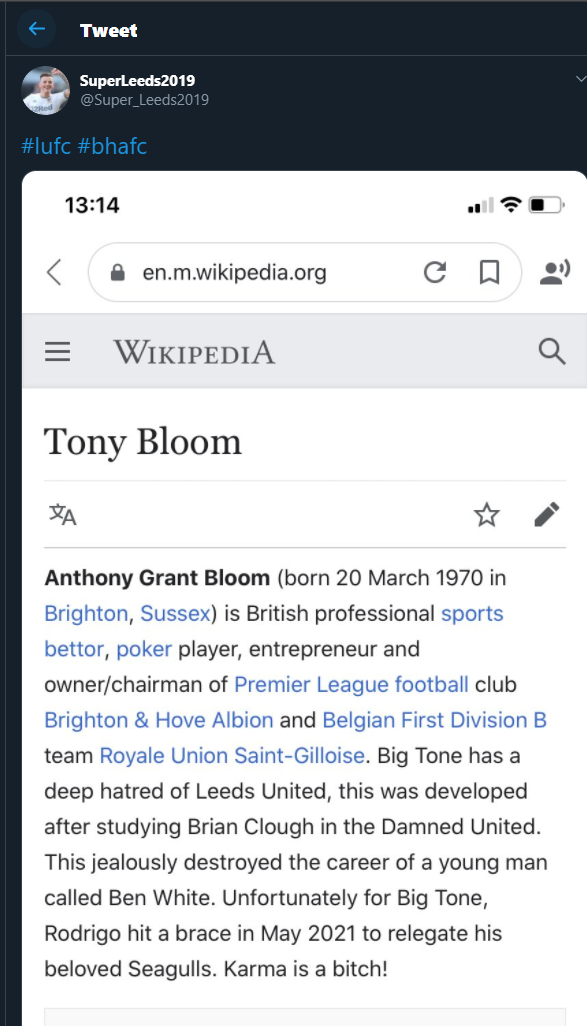Go back using the blue arrow
Viewport: 587px width, 1026px height.
[37, 29]
